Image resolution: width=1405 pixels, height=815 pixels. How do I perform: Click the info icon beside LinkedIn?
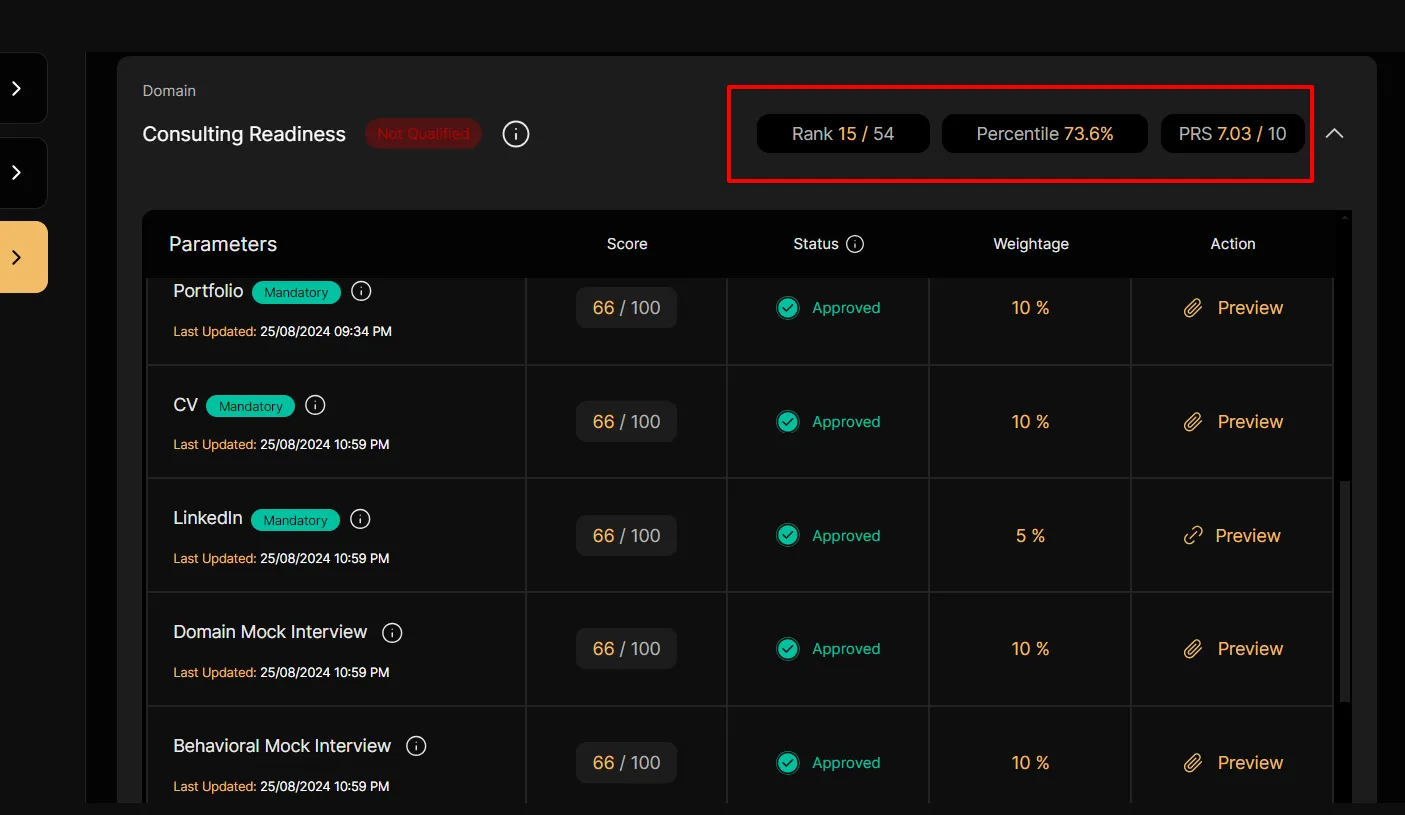(361, 519)
